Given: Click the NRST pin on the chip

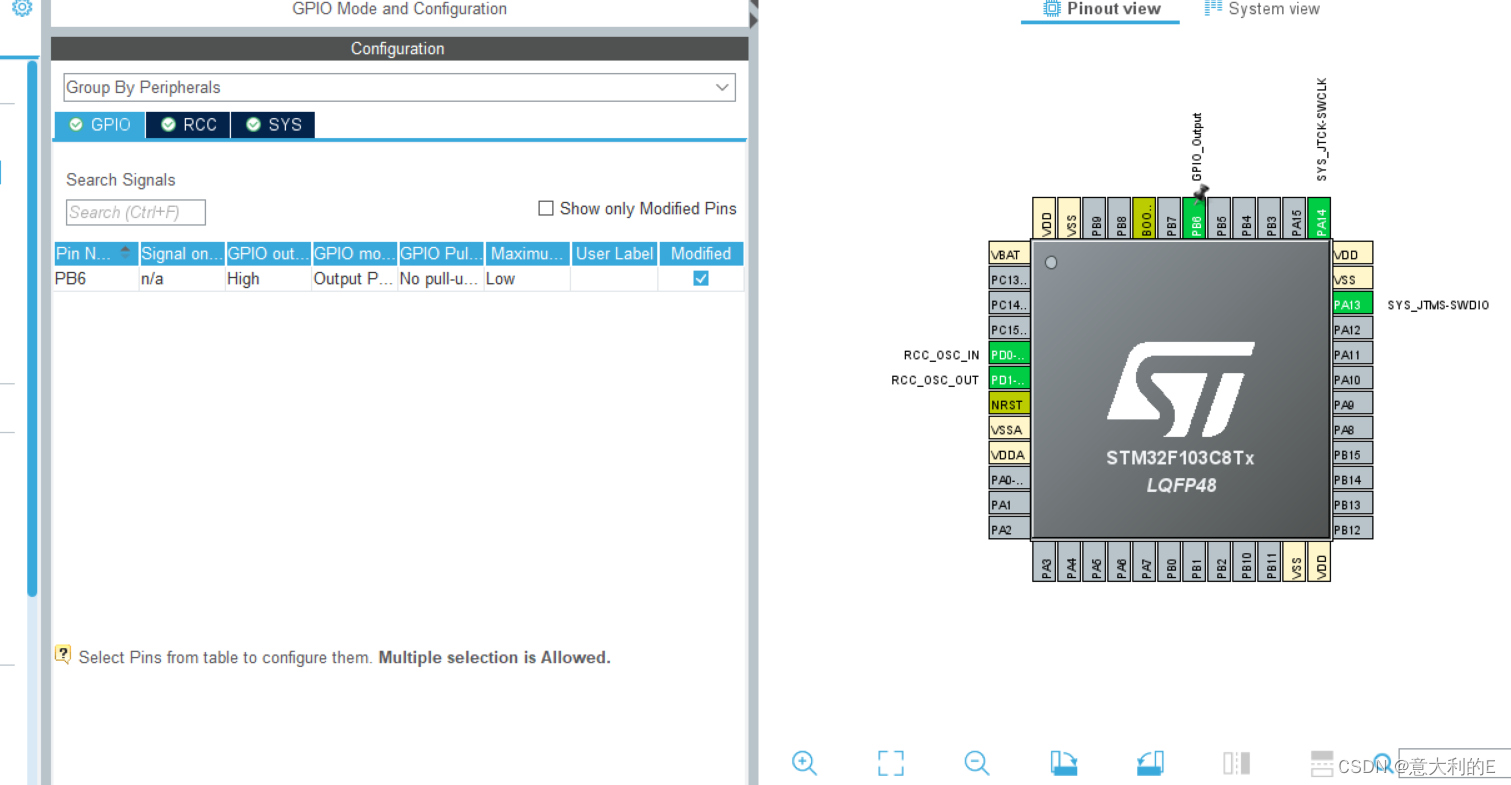Looking at the screenshot, I should click(x=1009, y=404).
